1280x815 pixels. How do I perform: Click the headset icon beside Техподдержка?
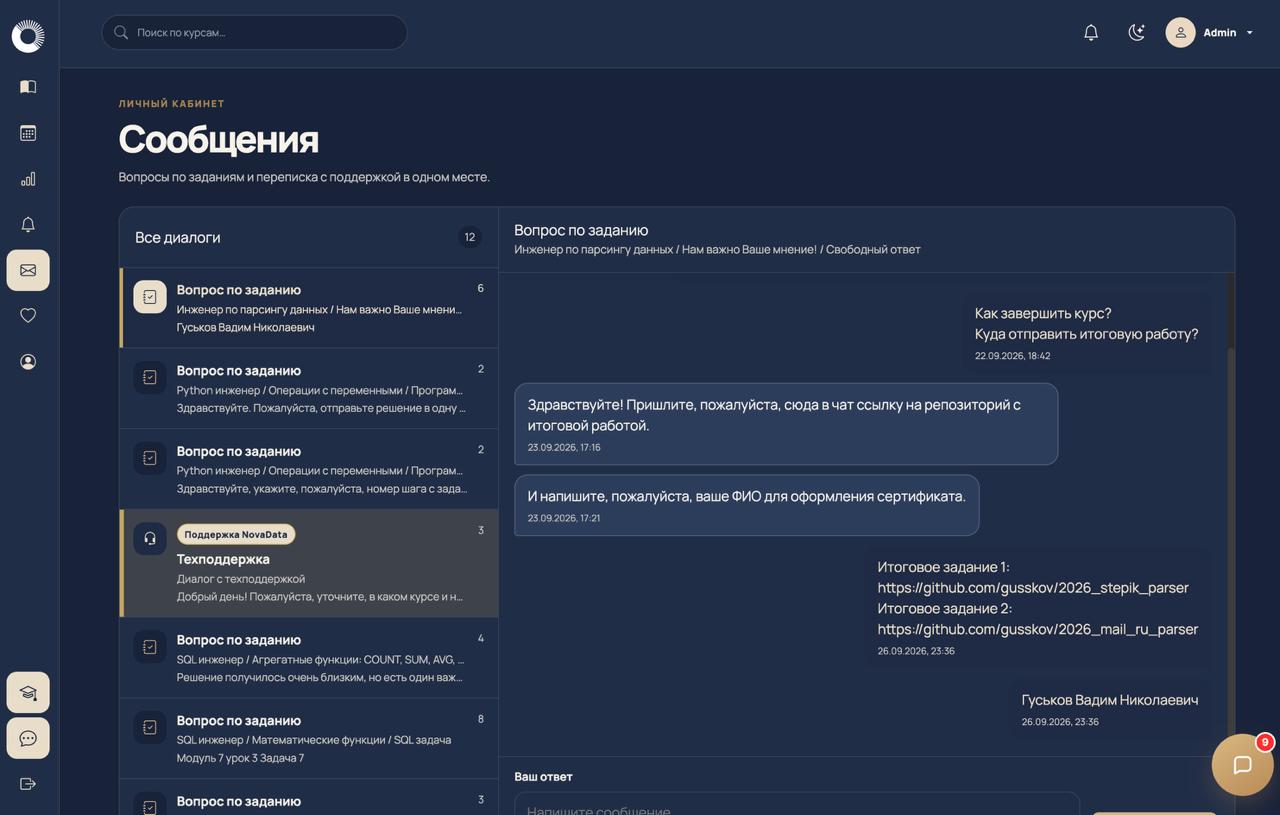coord(150,538)
